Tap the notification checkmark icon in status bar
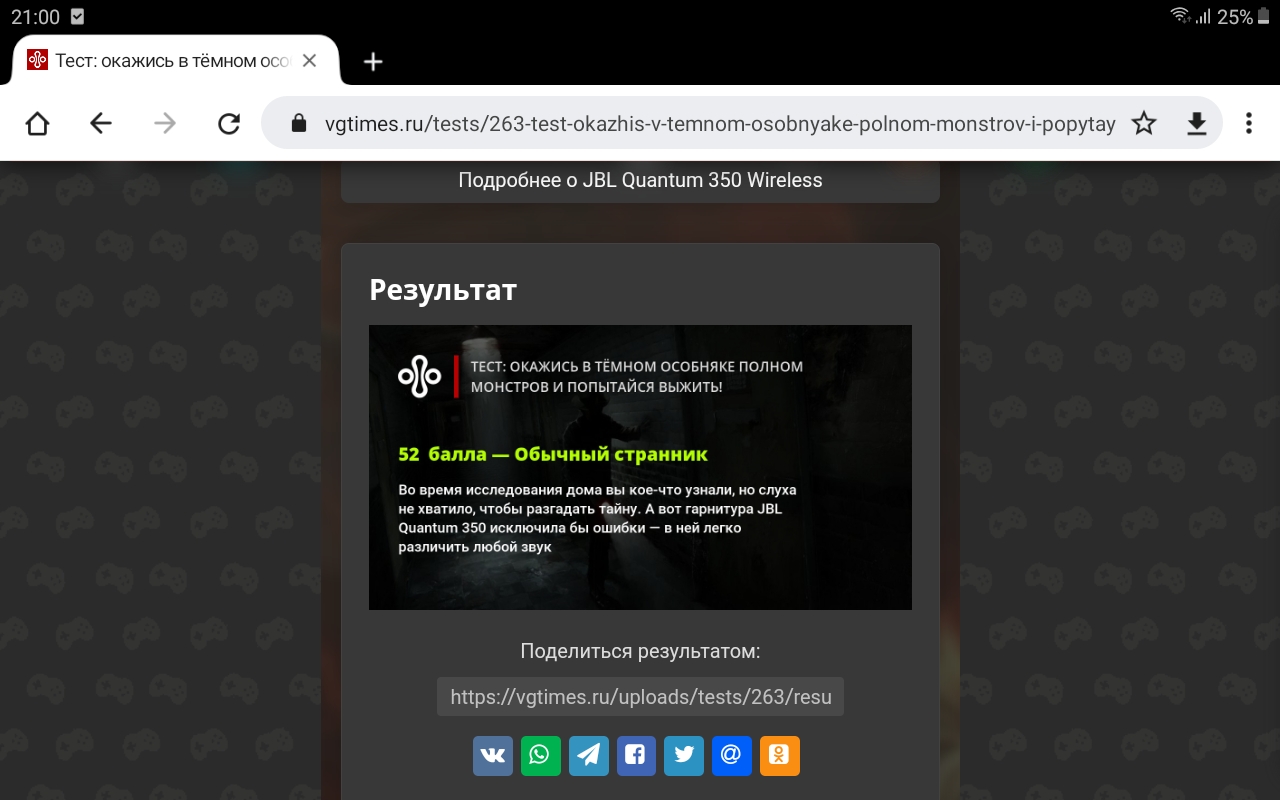The width and height of the screenshot is (1280, 800). (x=78, y=17)
